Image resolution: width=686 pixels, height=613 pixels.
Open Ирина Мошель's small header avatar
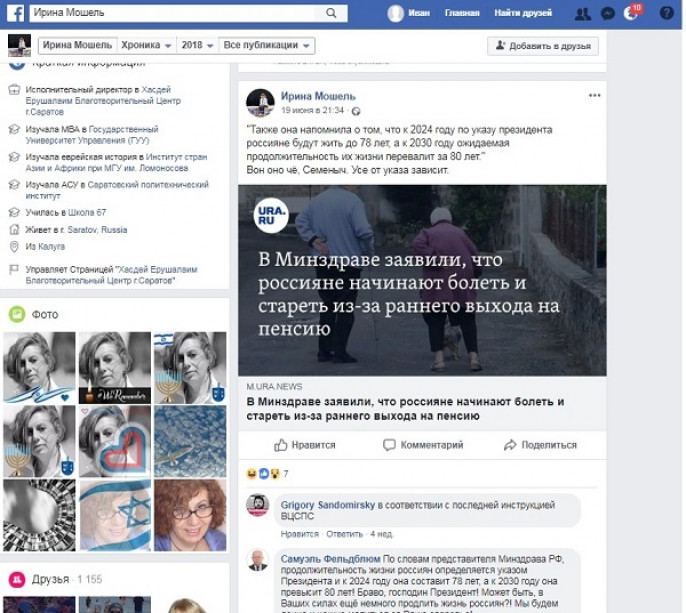(x=19, y=46)
